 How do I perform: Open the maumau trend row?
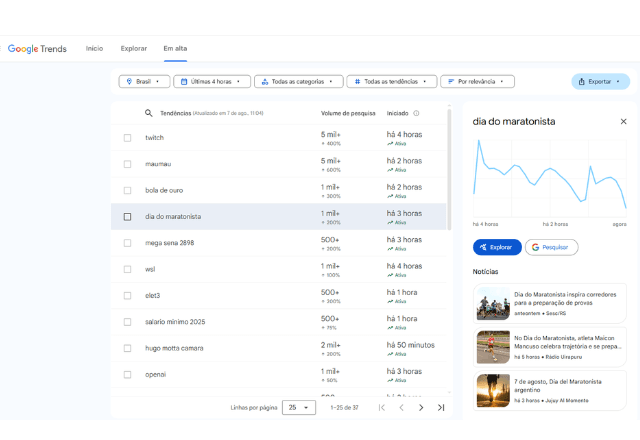[x=279, y=164]
